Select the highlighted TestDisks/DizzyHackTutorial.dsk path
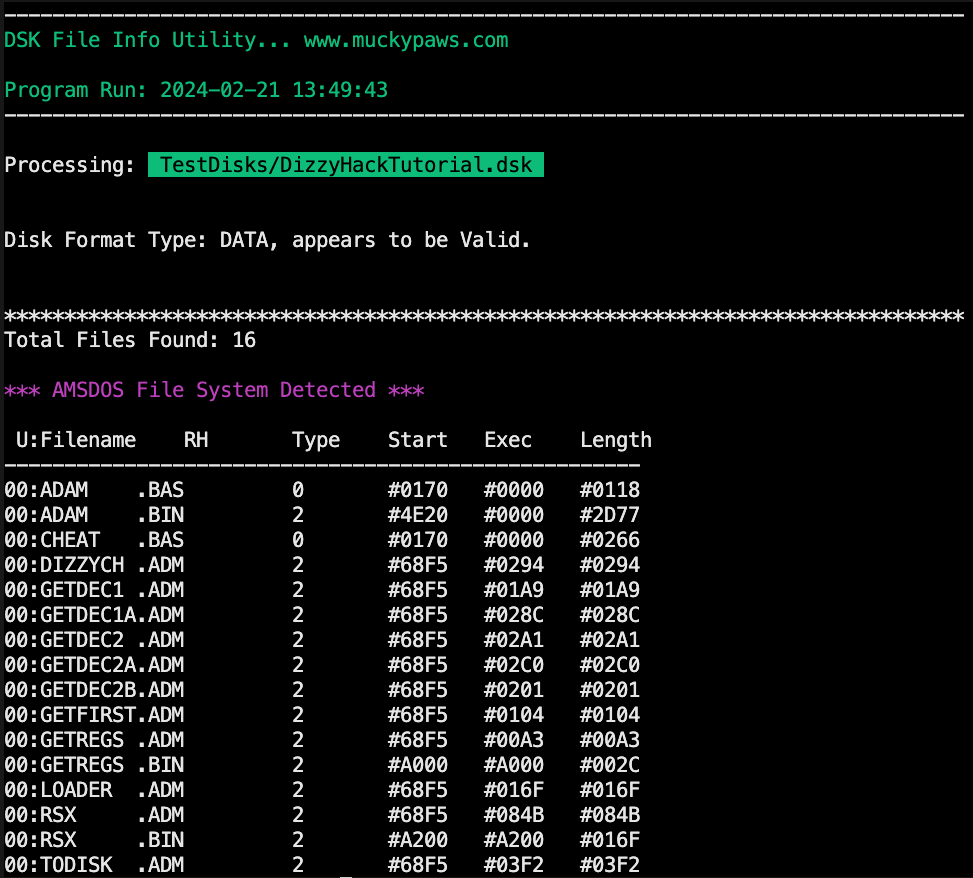 click(346, 164)
